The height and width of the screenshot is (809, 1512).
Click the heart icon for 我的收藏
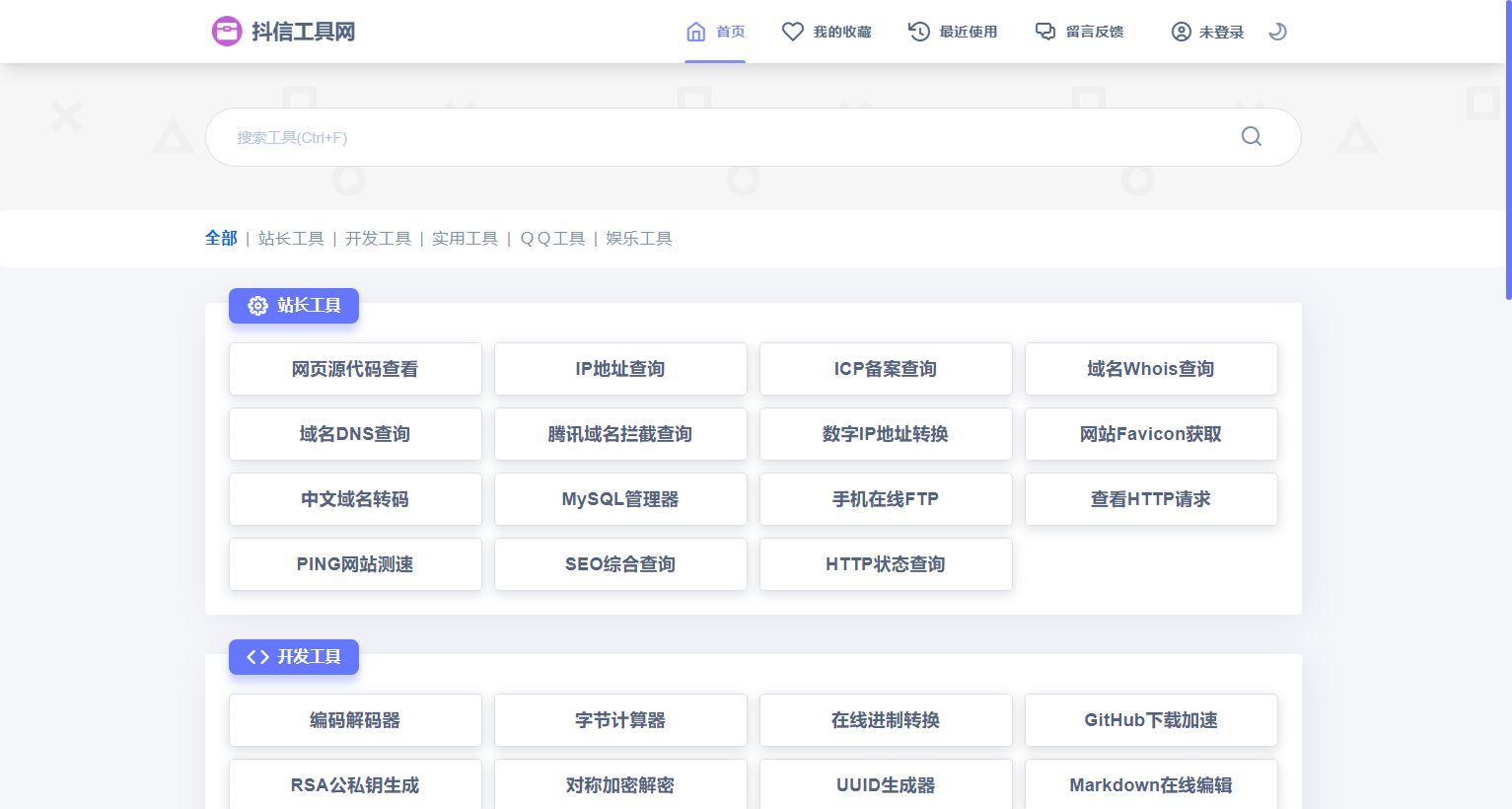coord(793,32)
